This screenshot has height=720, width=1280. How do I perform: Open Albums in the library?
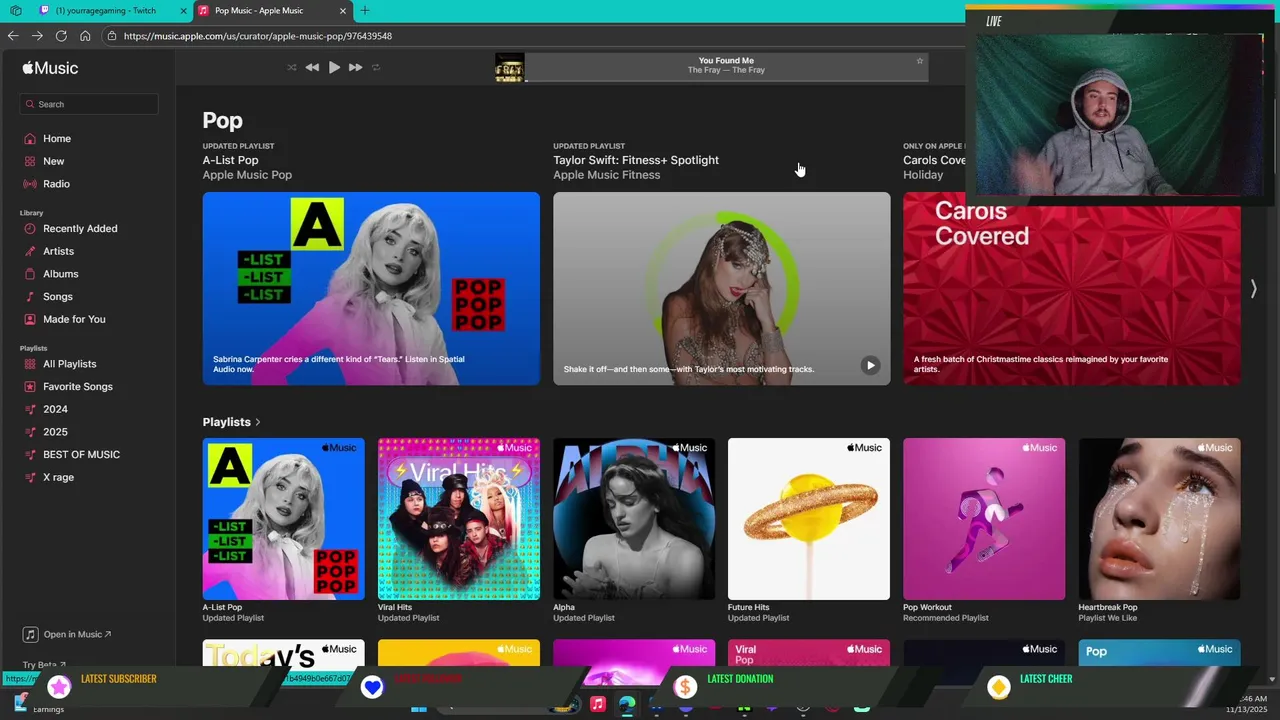(60, 274)
